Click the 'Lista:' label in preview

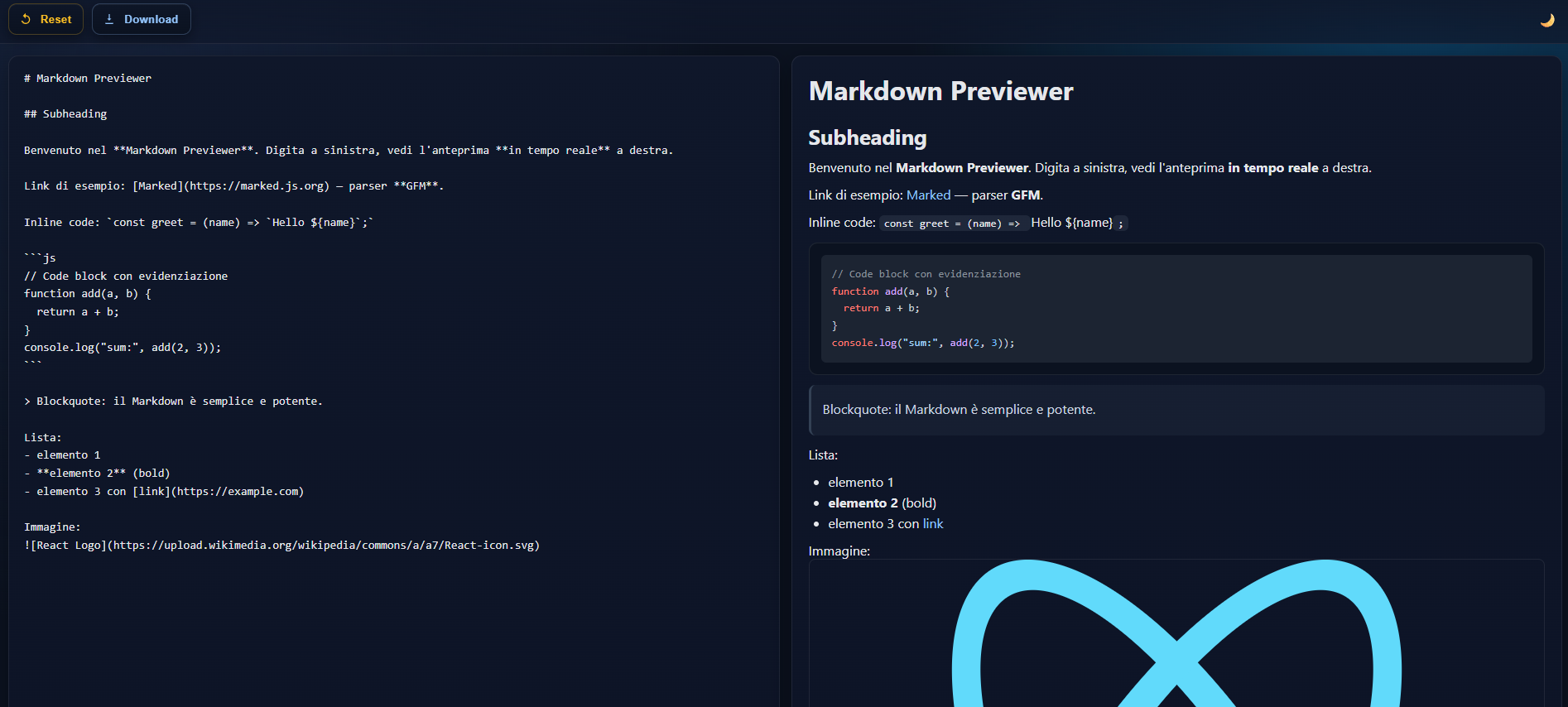(x=823, y=455)
